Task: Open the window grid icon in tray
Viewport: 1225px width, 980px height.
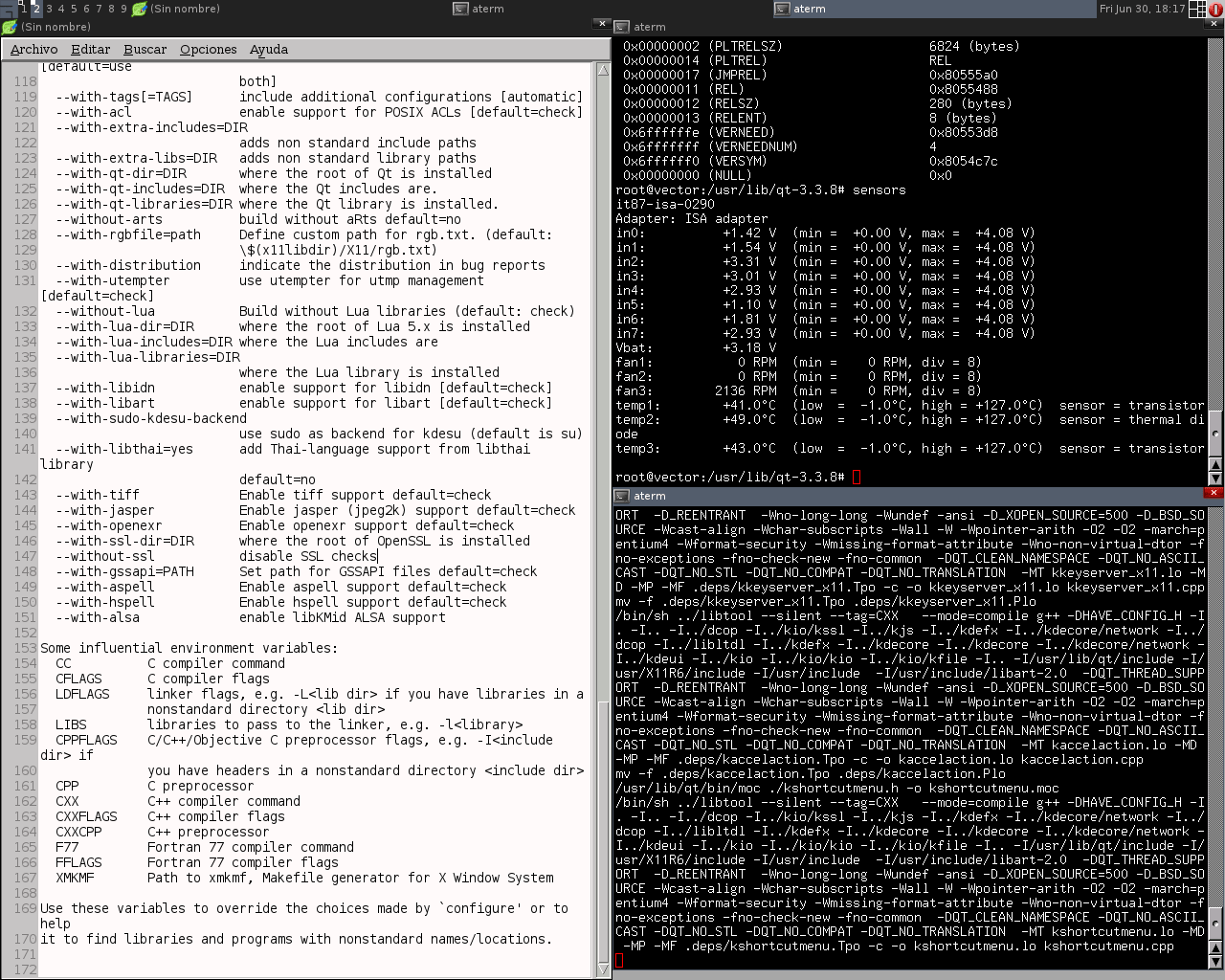Action: 1197,9
